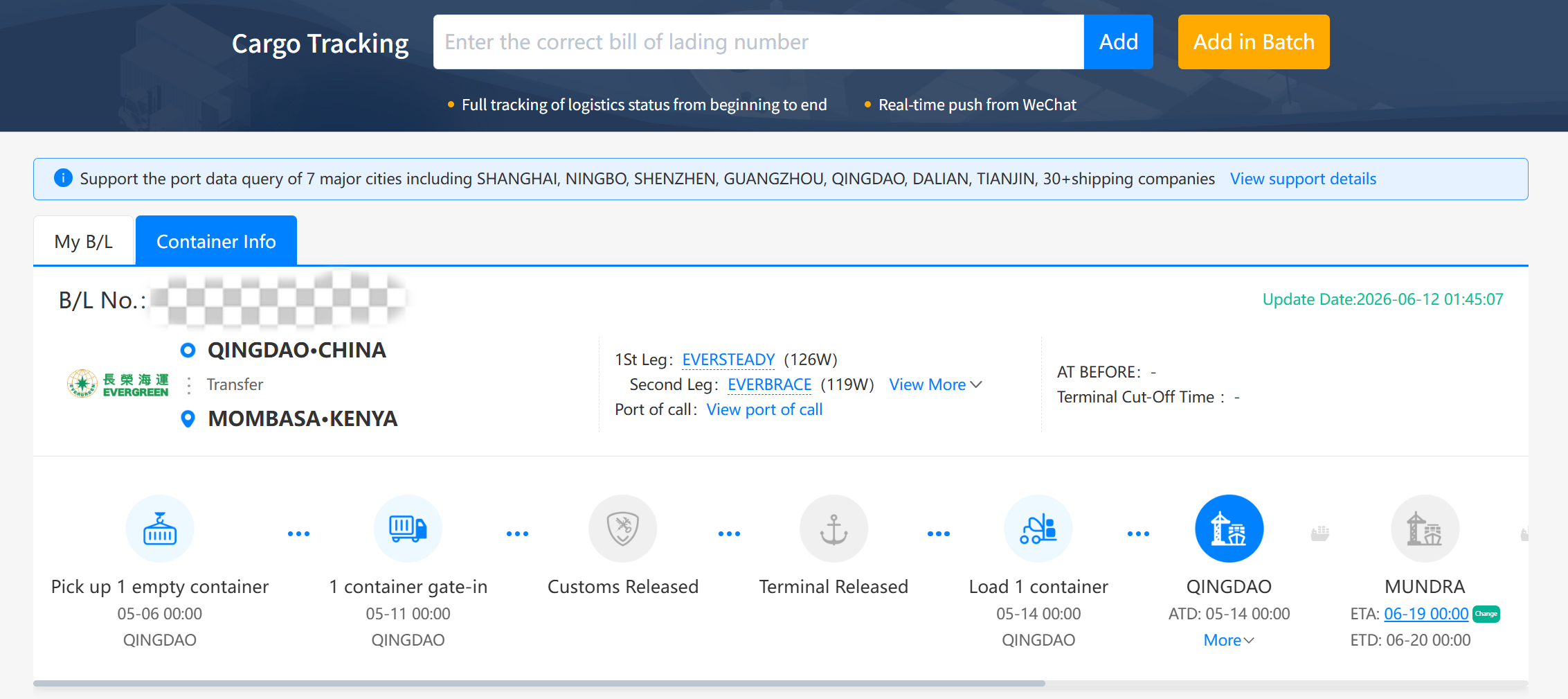Click the Terminal Cut-Off Time label

1135,397
